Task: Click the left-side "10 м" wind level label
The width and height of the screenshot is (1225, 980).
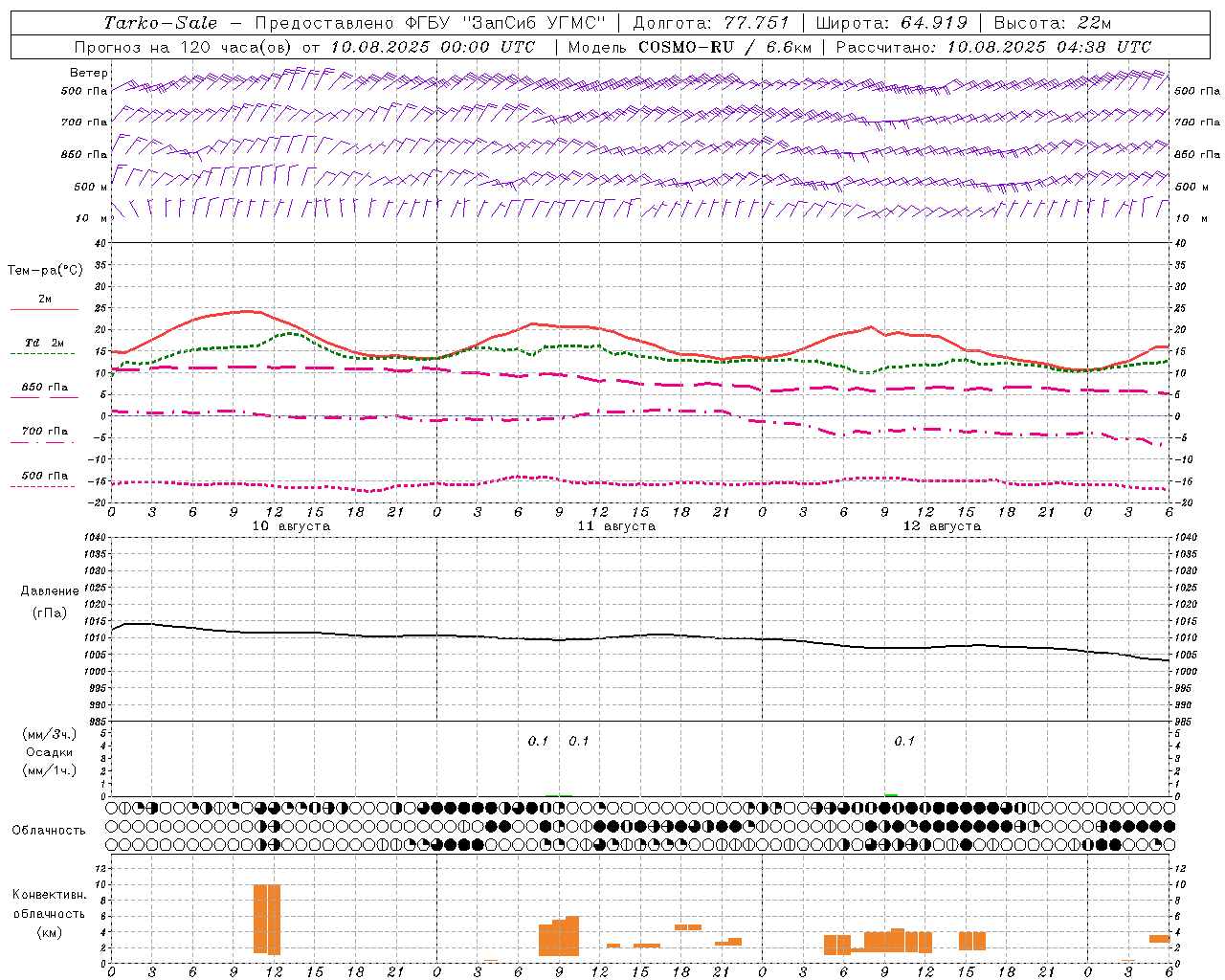Action: 91,218
